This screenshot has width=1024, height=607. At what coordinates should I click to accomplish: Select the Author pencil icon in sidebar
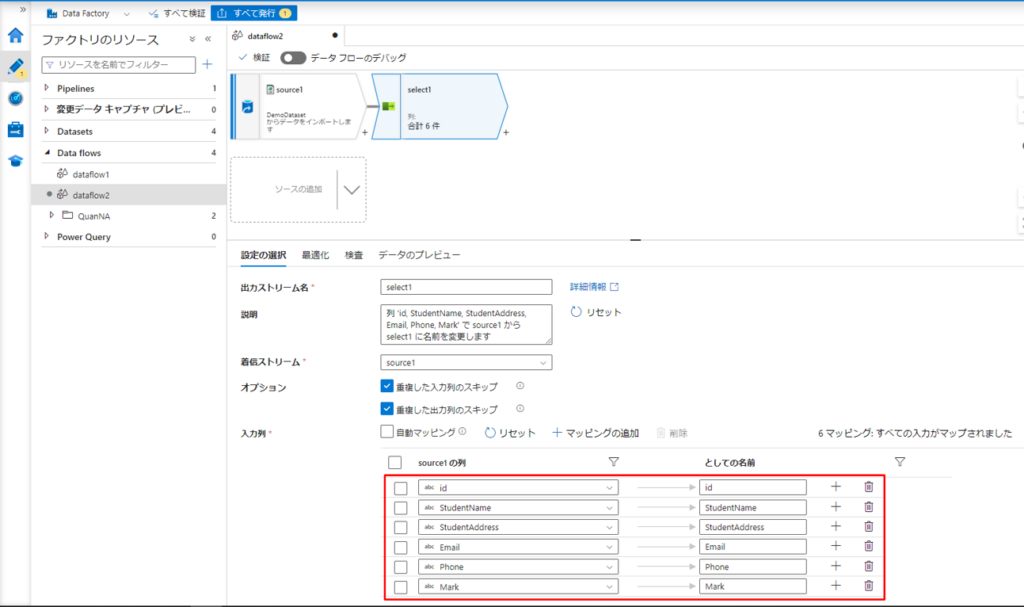click(x=15, y=67)
